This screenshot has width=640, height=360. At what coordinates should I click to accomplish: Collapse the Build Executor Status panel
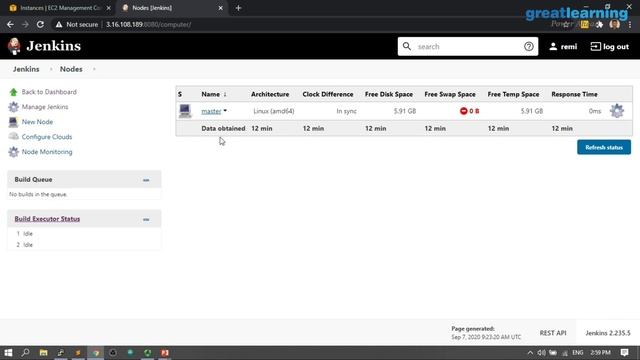(146, 220)
